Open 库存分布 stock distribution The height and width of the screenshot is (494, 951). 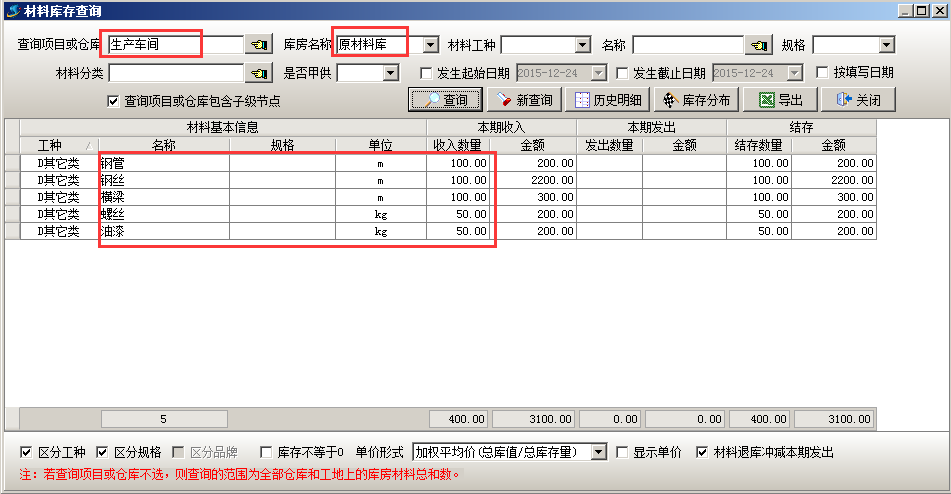(x=696, y=100)
